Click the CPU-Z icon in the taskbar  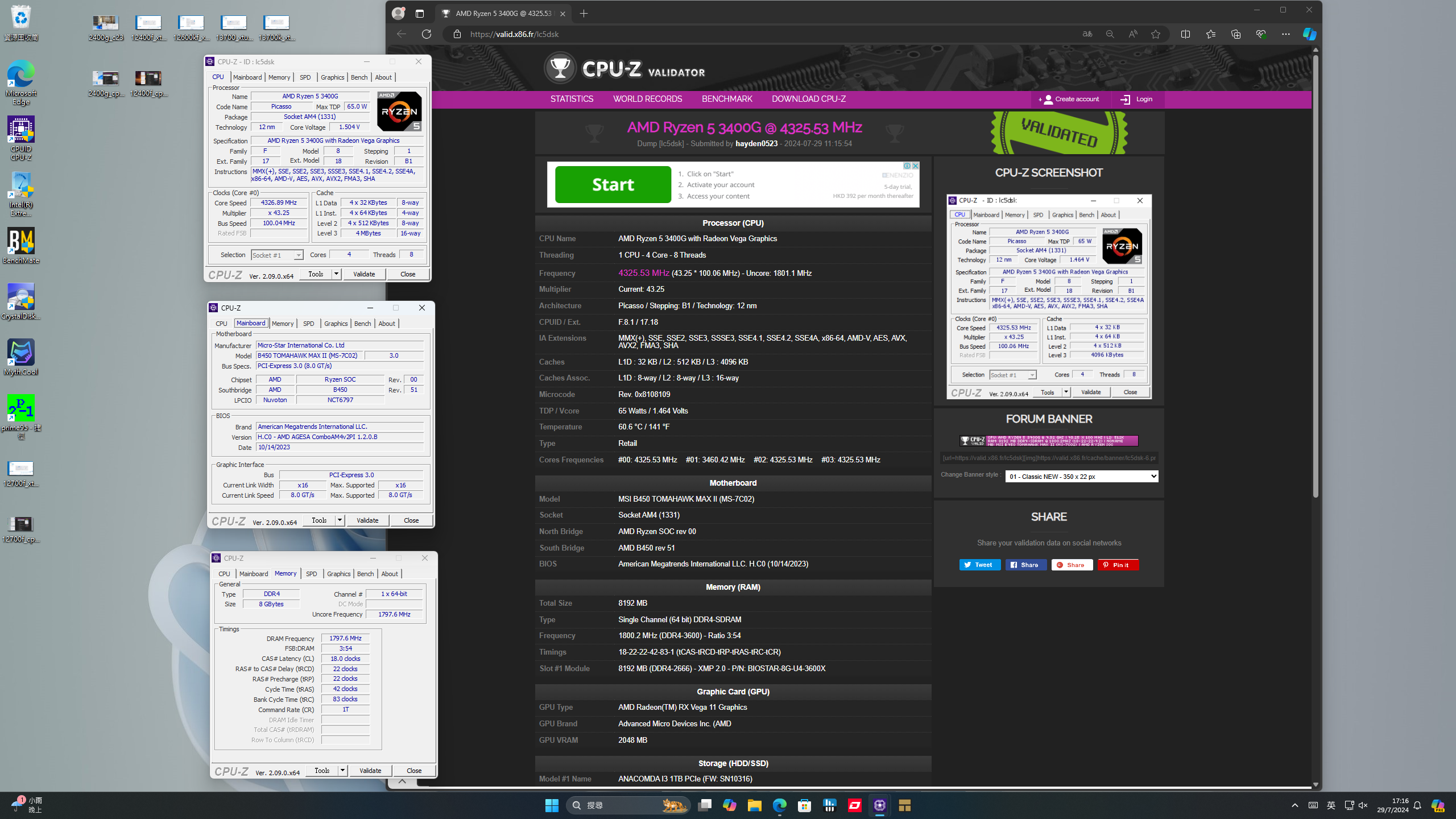point(880,805)
